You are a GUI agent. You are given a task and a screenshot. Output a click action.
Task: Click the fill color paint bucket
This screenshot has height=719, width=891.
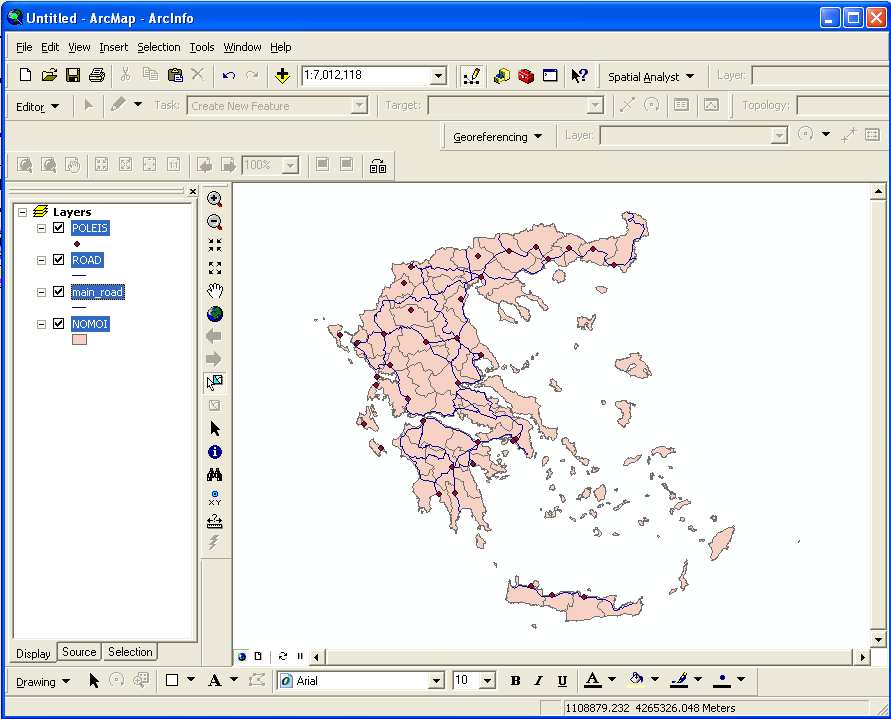tap(636, 680)
